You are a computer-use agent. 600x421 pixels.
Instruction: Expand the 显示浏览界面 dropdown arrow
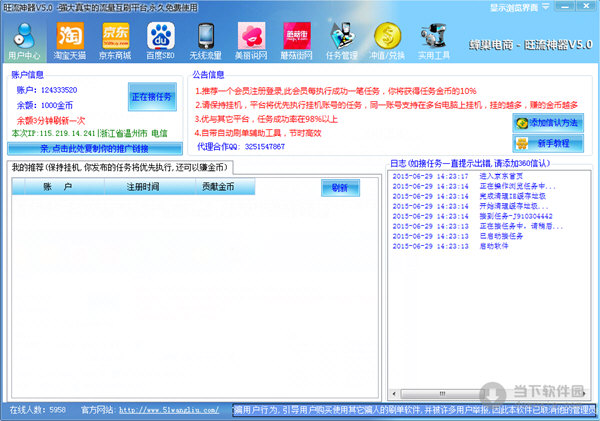click(545, 7)
